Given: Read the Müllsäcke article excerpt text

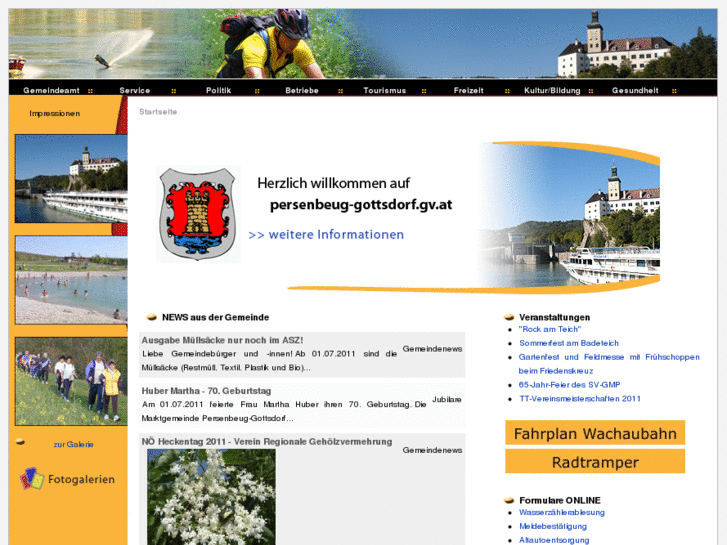Looking at the screenshot, I should point(269,361).
